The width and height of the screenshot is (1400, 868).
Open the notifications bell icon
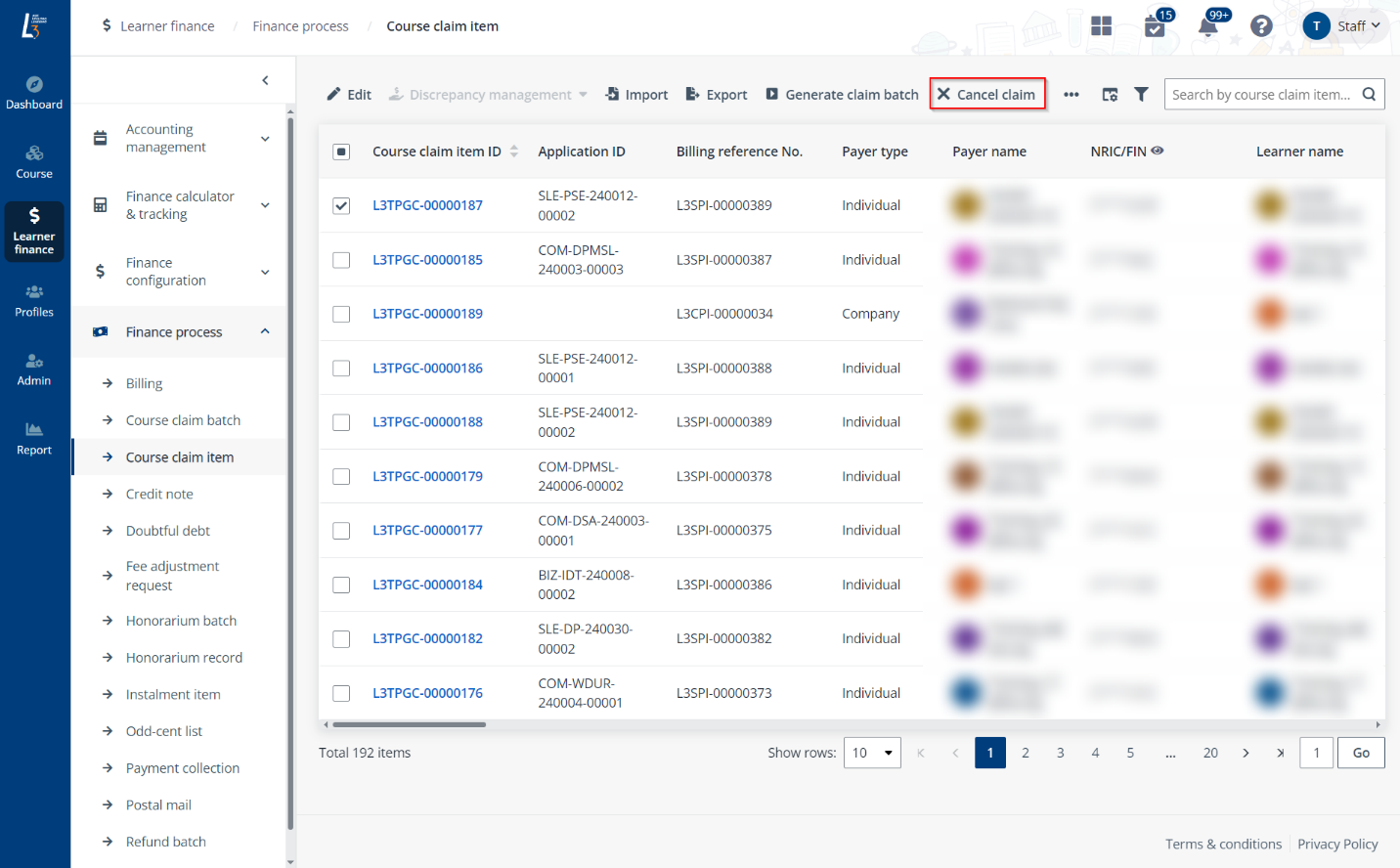tap(1207, 26)
